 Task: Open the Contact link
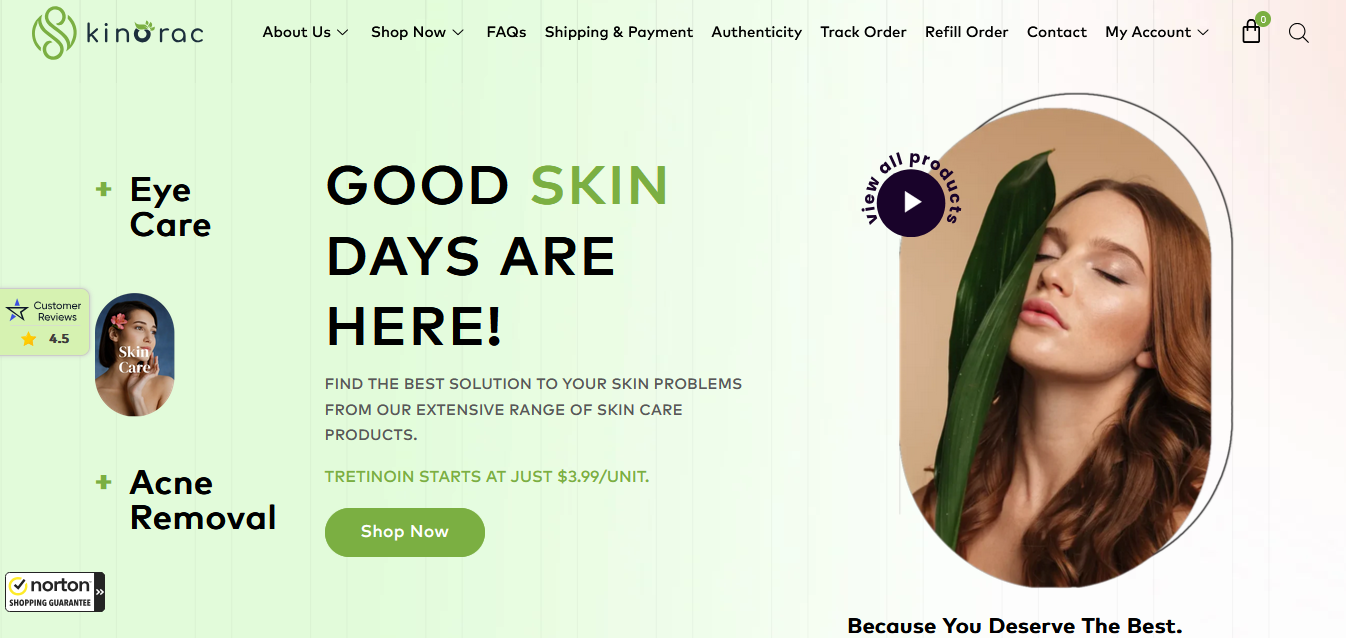(1056, 32)
